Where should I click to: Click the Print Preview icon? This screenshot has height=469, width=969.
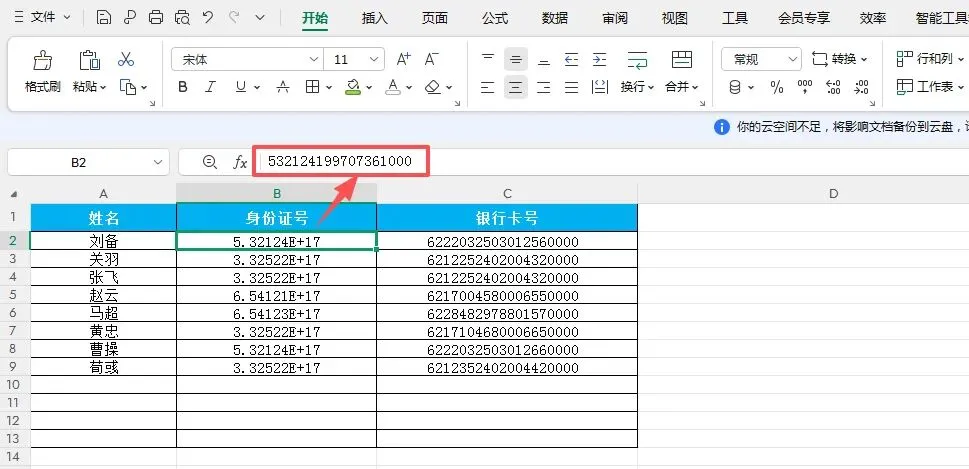[x=182, y=17]
